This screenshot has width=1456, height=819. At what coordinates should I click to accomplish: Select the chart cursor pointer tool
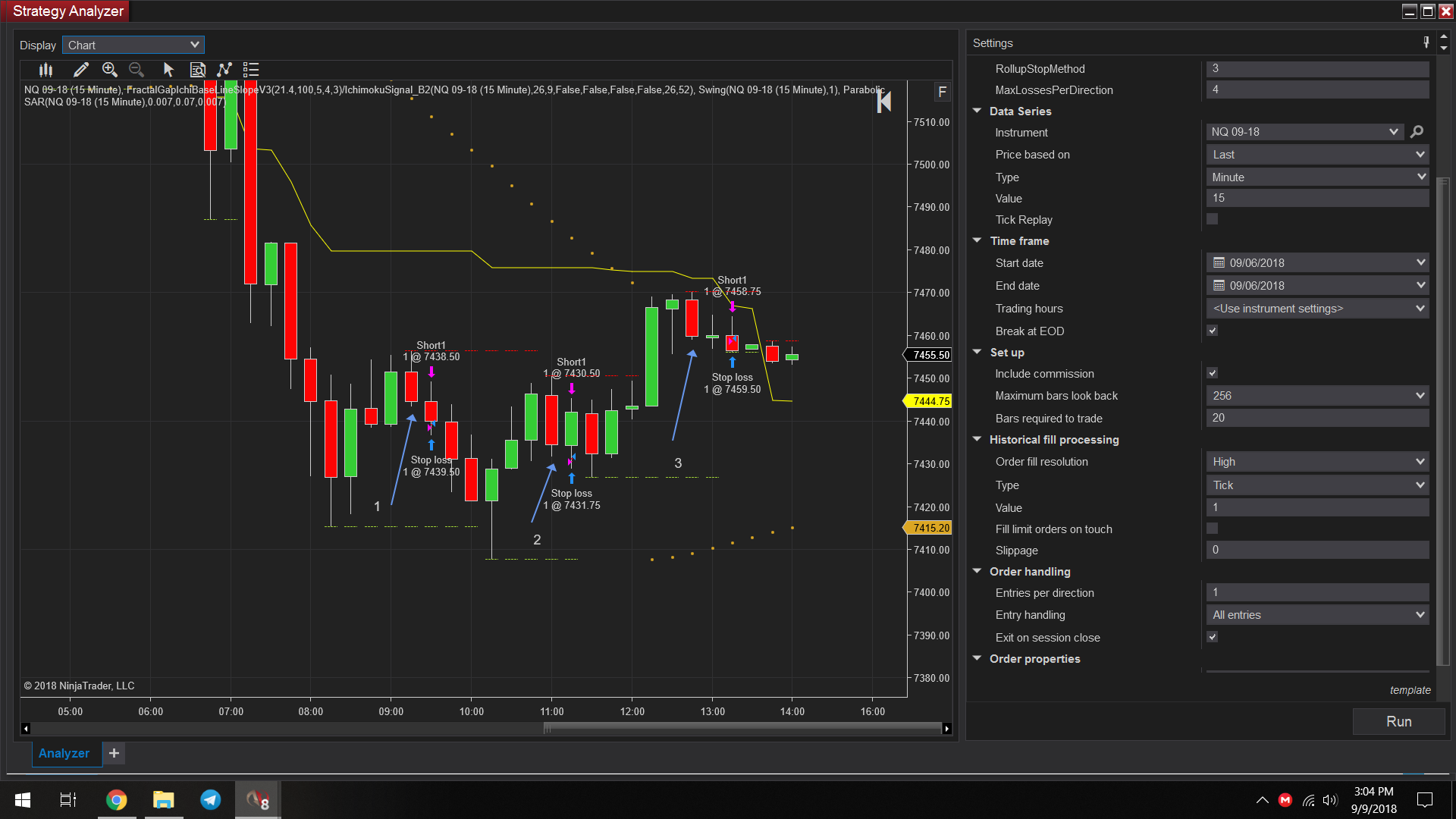[168, 70]
